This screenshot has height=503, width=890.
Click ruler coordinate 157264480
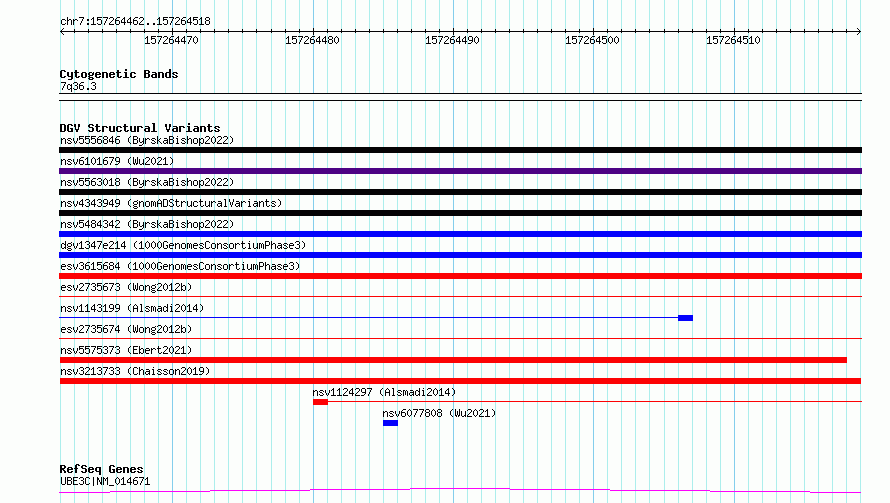coord(312,40)
